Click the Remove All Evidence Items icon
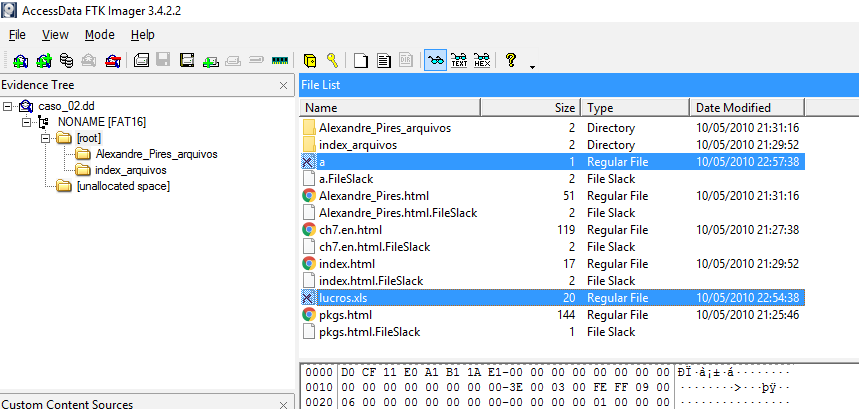859x409 pixels. pos(112,60)
